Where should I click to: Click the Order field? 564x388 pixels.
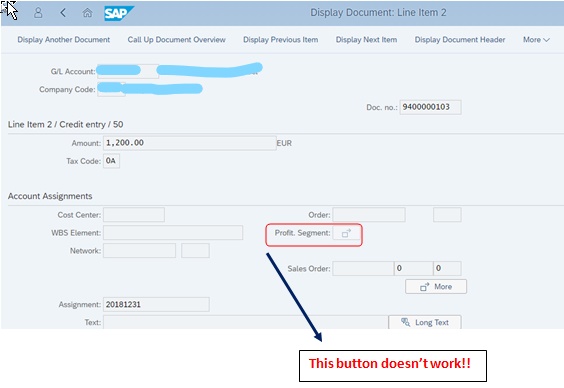click(x=369, y=215)
